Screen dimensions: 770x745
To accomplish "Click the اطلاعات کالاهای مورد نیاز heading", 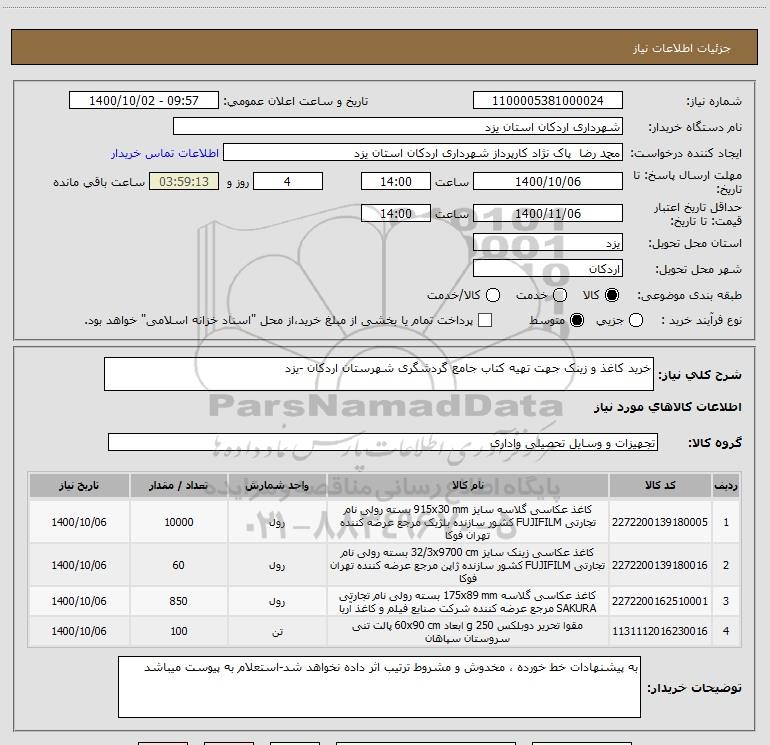I will coord(668,407).
